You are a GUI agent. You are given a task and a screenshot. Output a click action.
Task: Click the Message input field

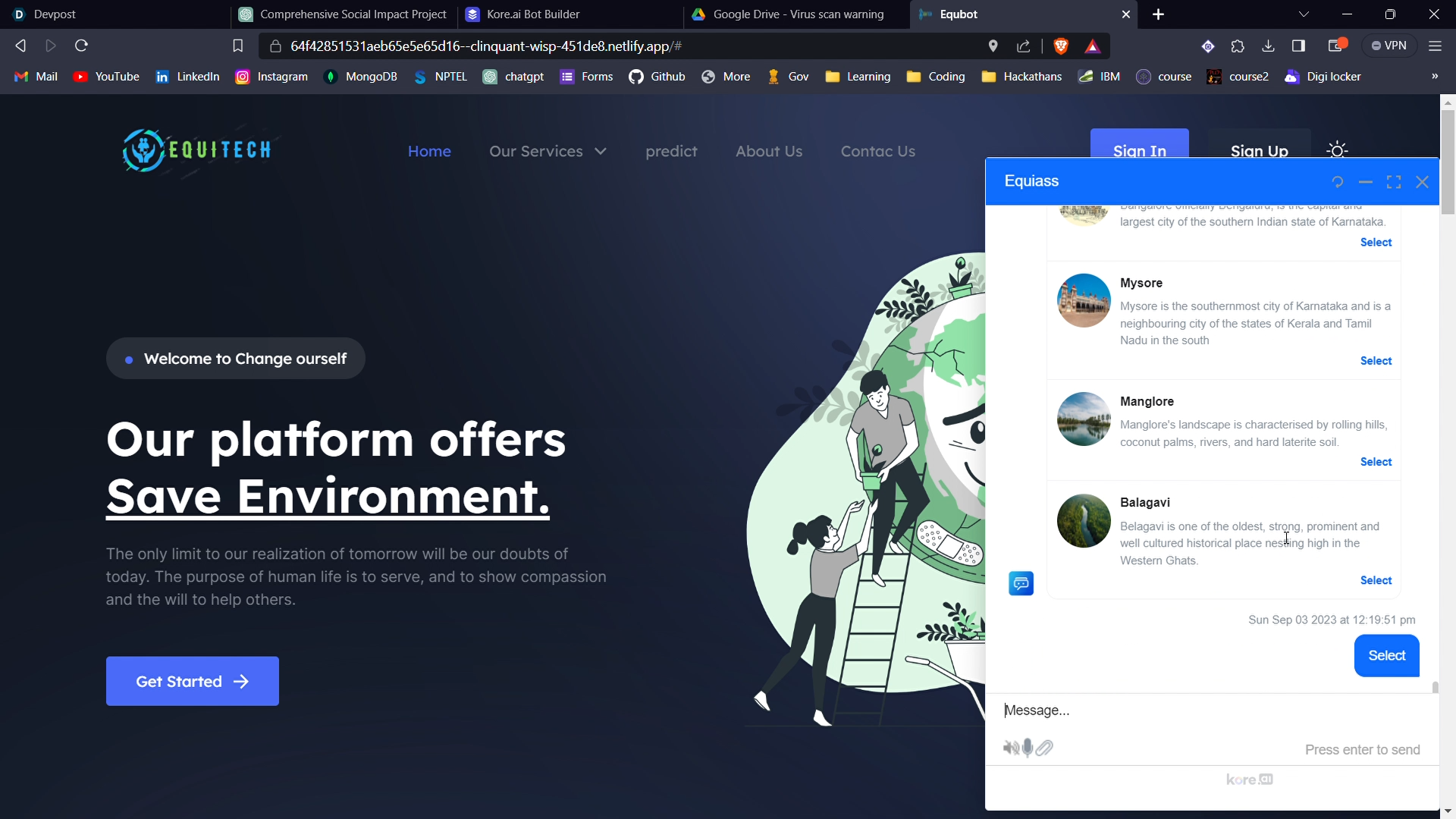click(x=1213, y=711)
